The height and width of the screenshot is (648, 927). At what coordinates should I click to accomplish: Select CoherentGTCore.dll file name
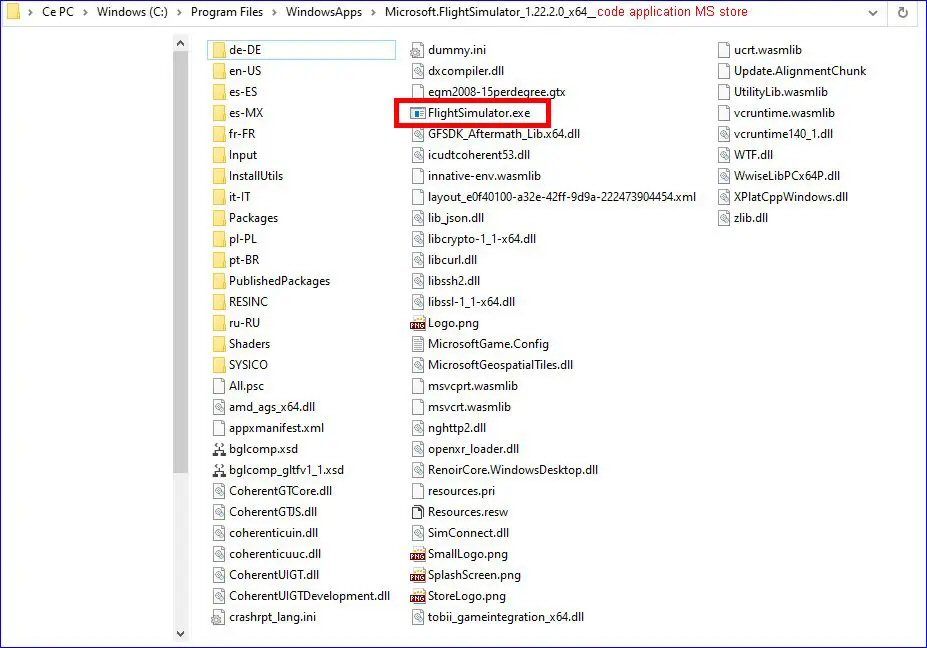point(280,491)
